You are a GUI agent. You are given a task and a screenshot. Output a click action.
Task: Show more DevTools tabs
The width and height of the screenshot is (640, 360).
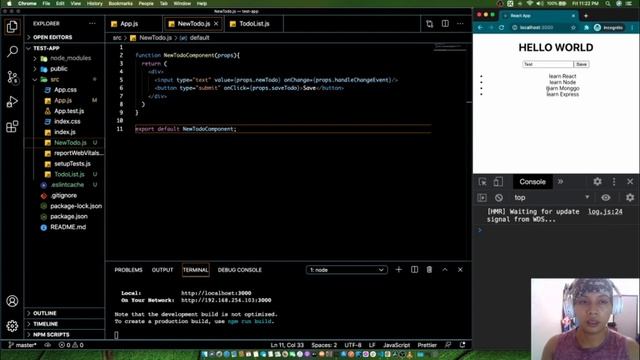(560, 182)
